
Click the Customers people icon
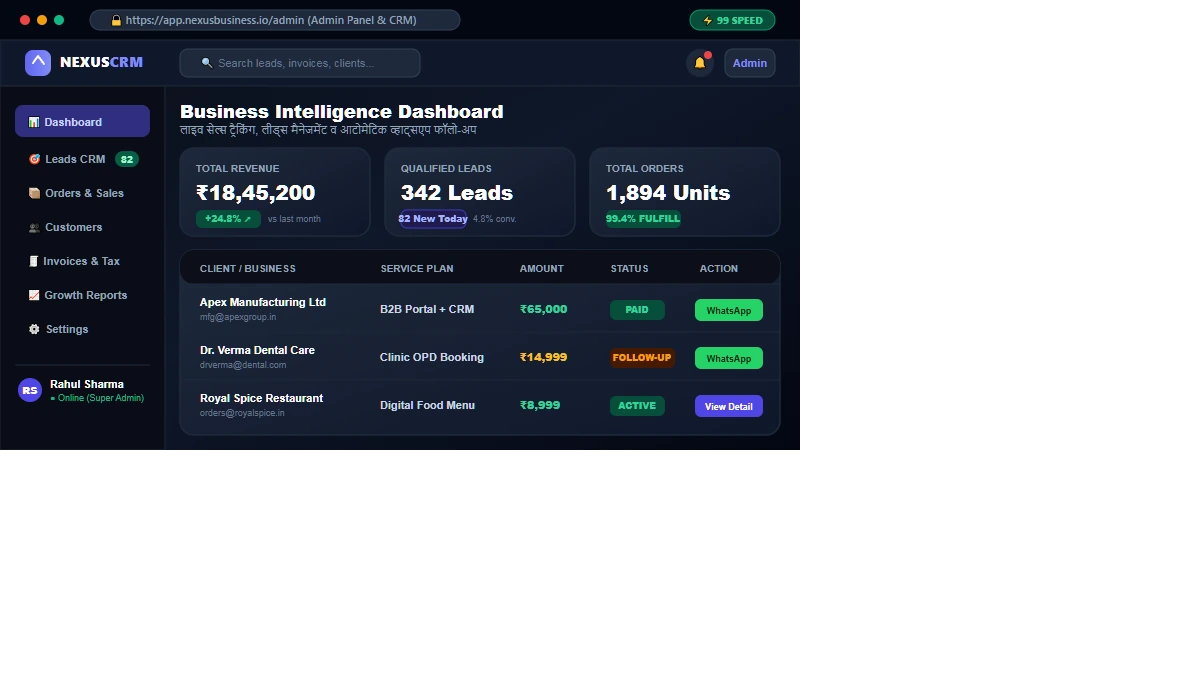tap(34, 227)
